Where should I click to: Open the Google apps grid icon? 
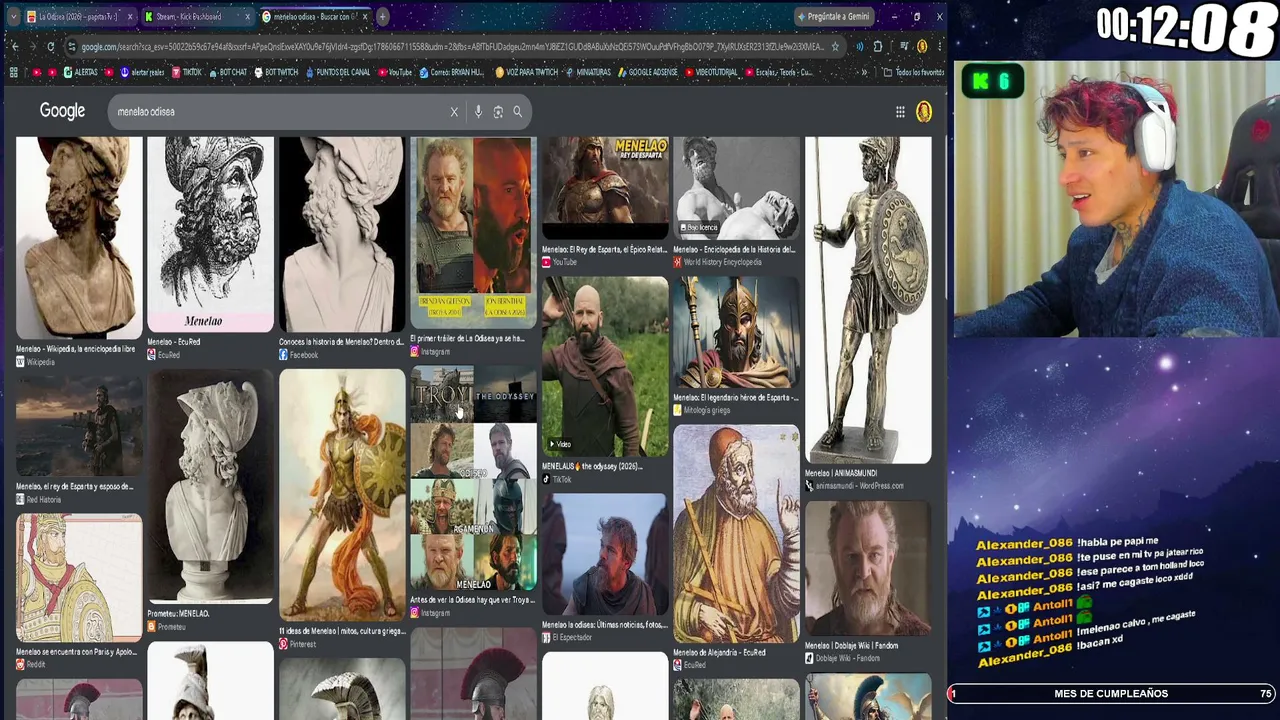pos(900,112)
